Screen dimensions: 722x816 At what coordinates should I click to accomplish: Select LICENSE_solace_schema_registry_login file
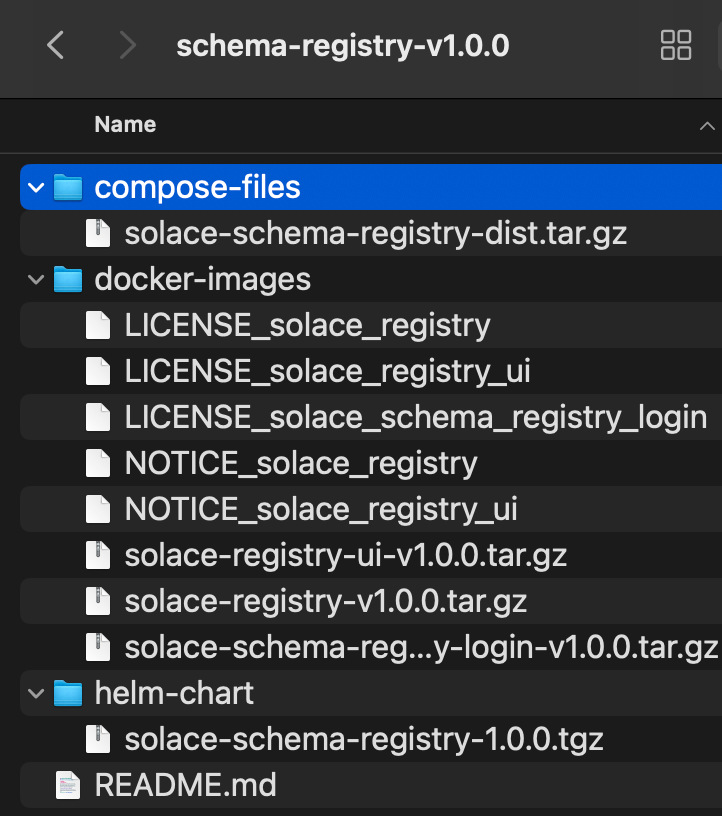(x=415, y=417)
